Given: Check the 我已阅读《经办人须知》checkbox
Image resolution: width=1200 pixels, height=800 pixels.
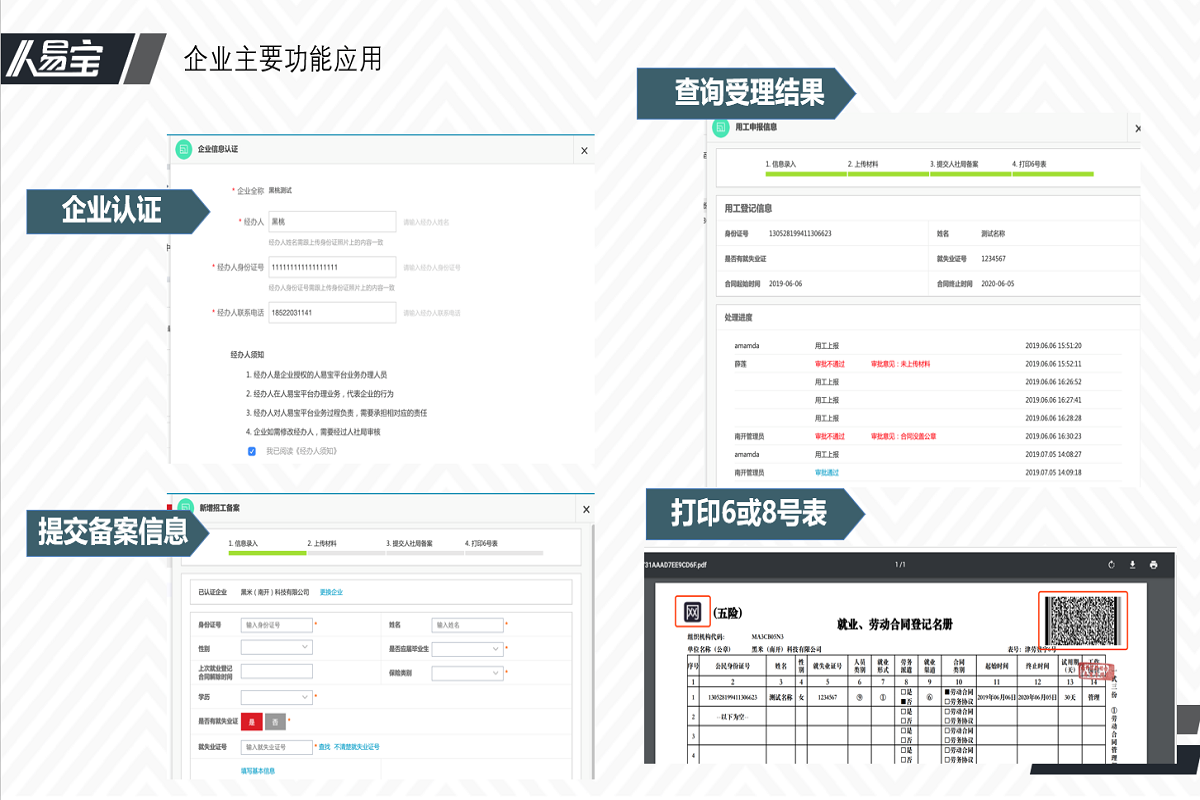Looking at the screenshot, I should click(253, 451).
